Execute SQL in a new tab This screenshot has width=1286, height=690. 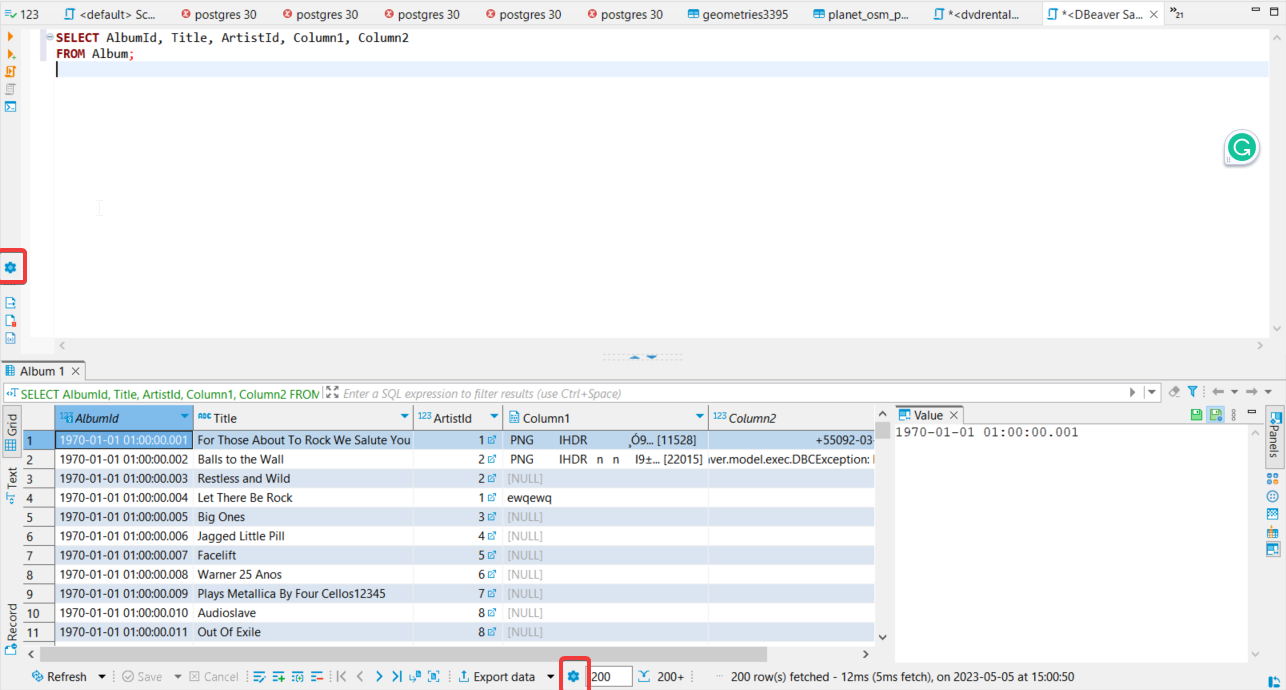11,54
